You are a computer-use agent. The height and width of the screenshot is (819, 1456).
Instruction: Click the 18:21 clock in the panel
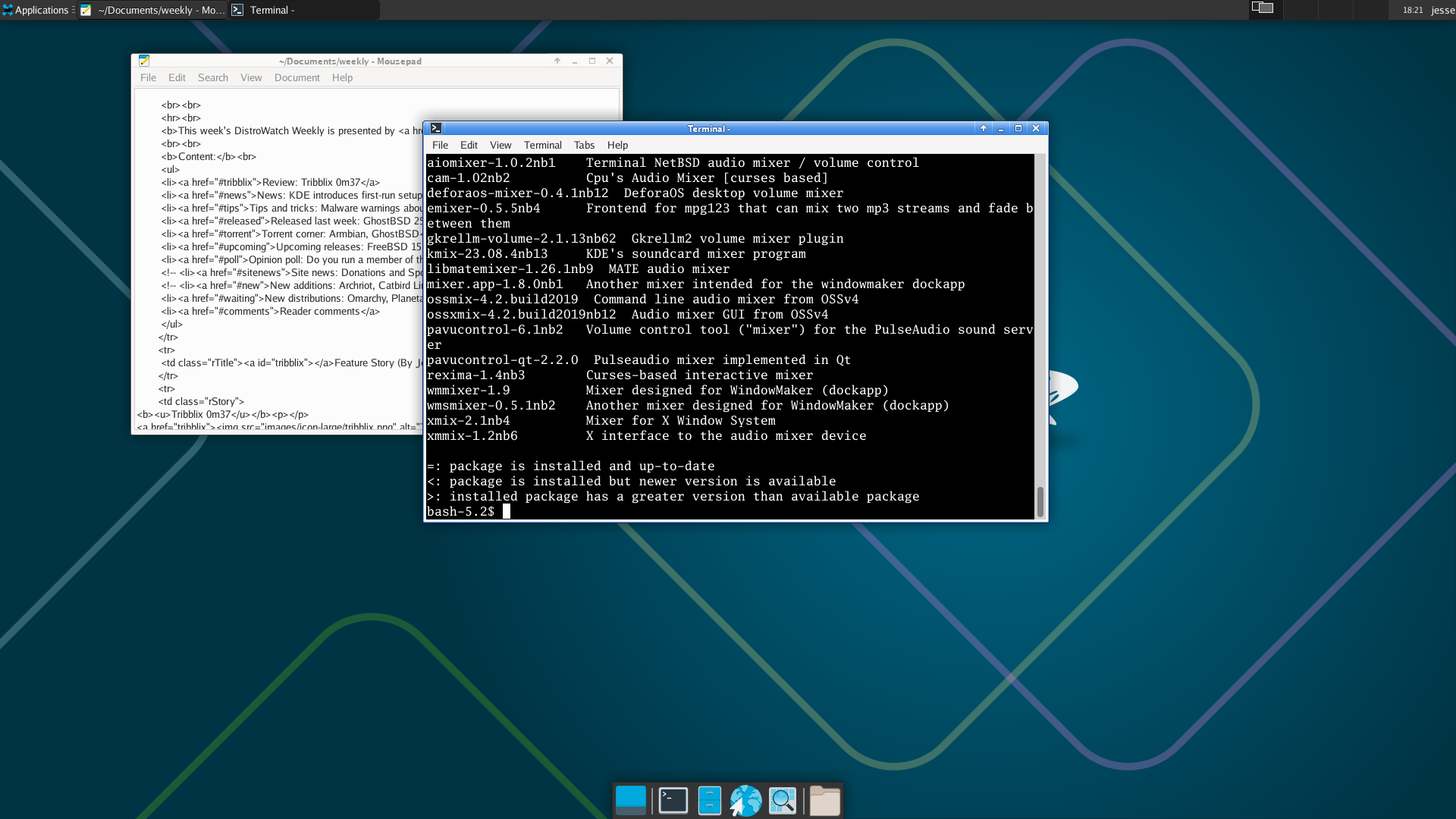(1412, 10)
